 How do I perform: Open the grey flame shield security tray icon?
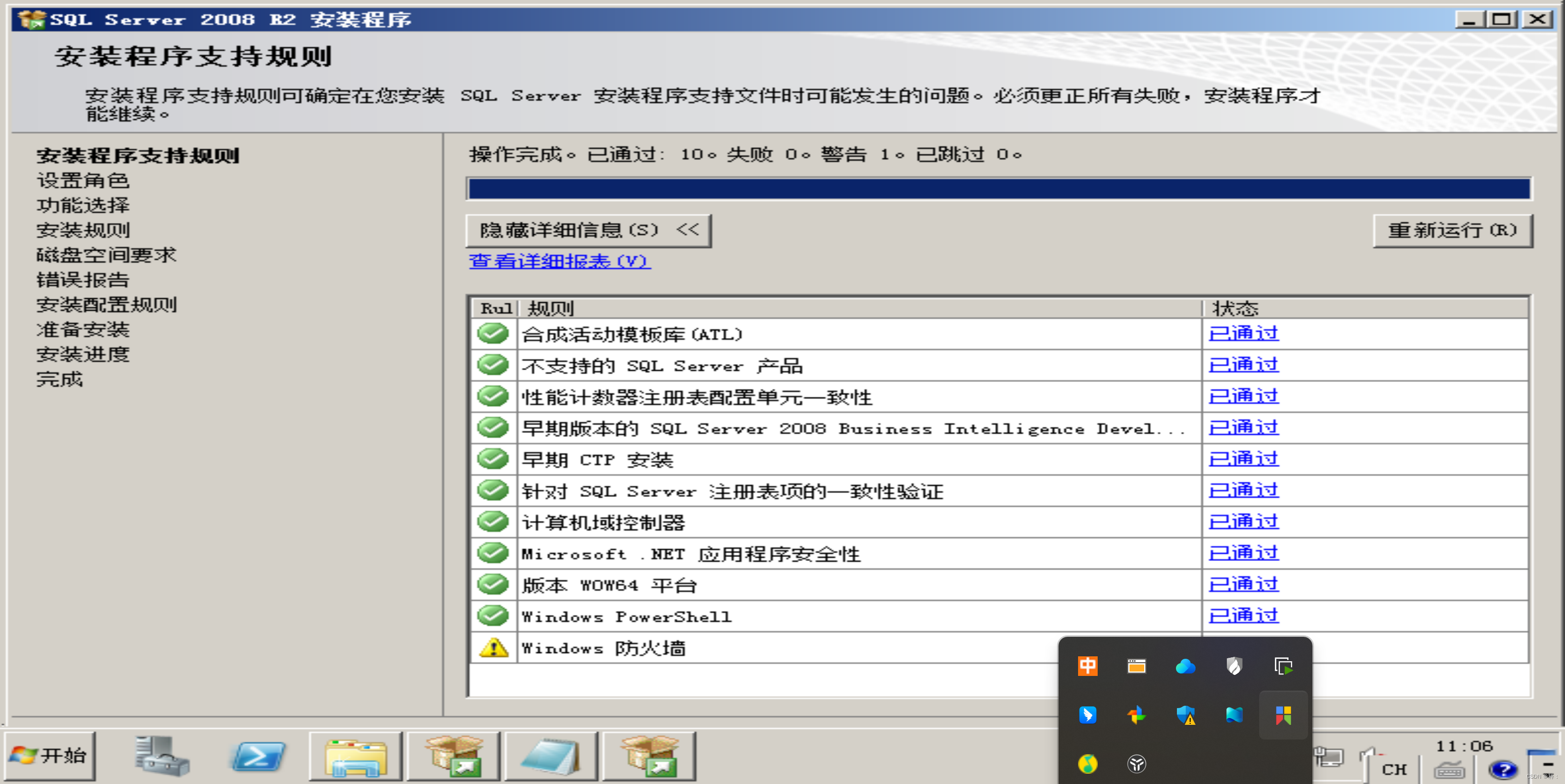coord(1234,666)
